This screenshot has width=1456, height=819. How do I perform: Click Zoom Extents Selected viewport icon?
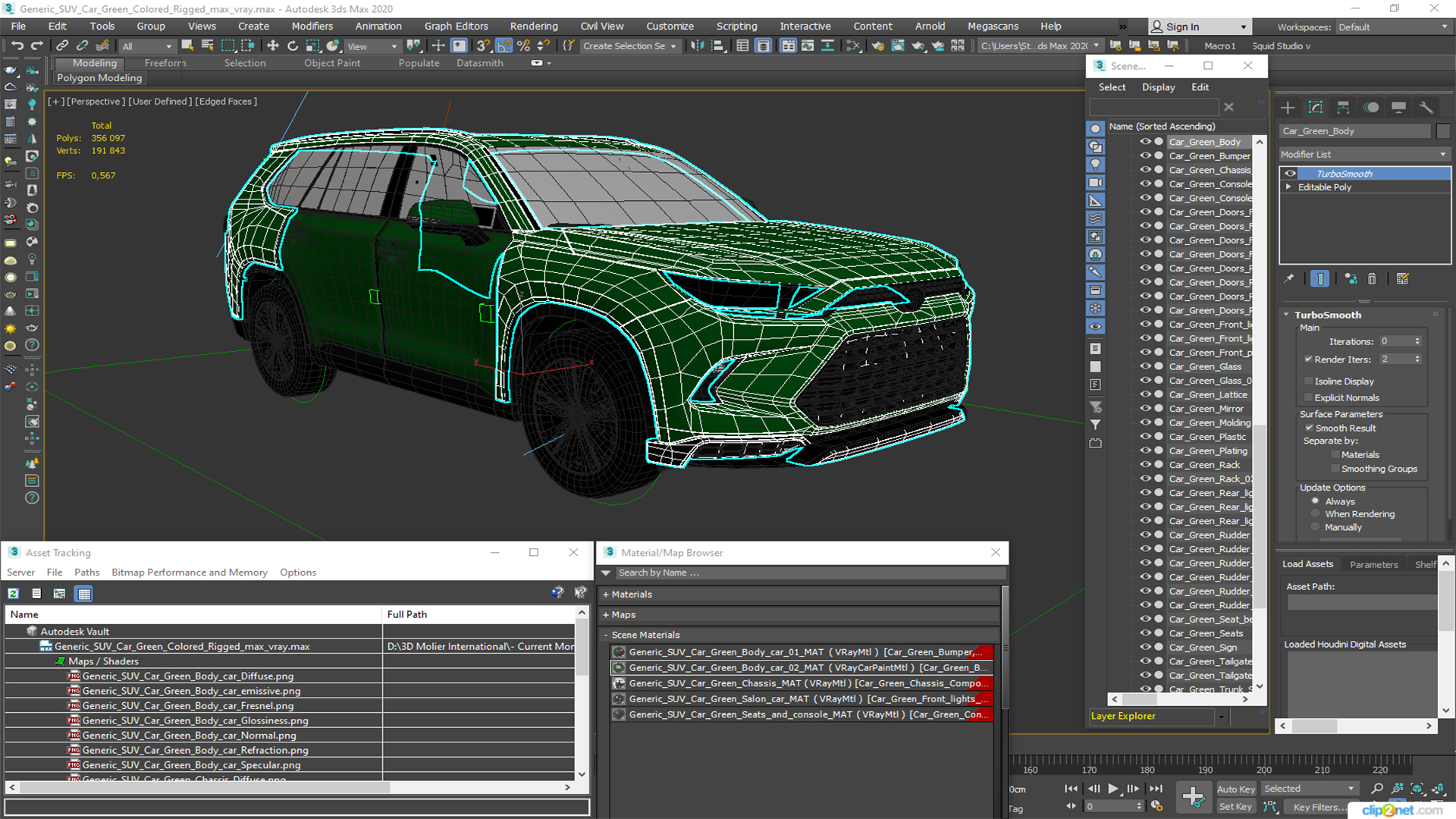click(x=1417, y=789)
